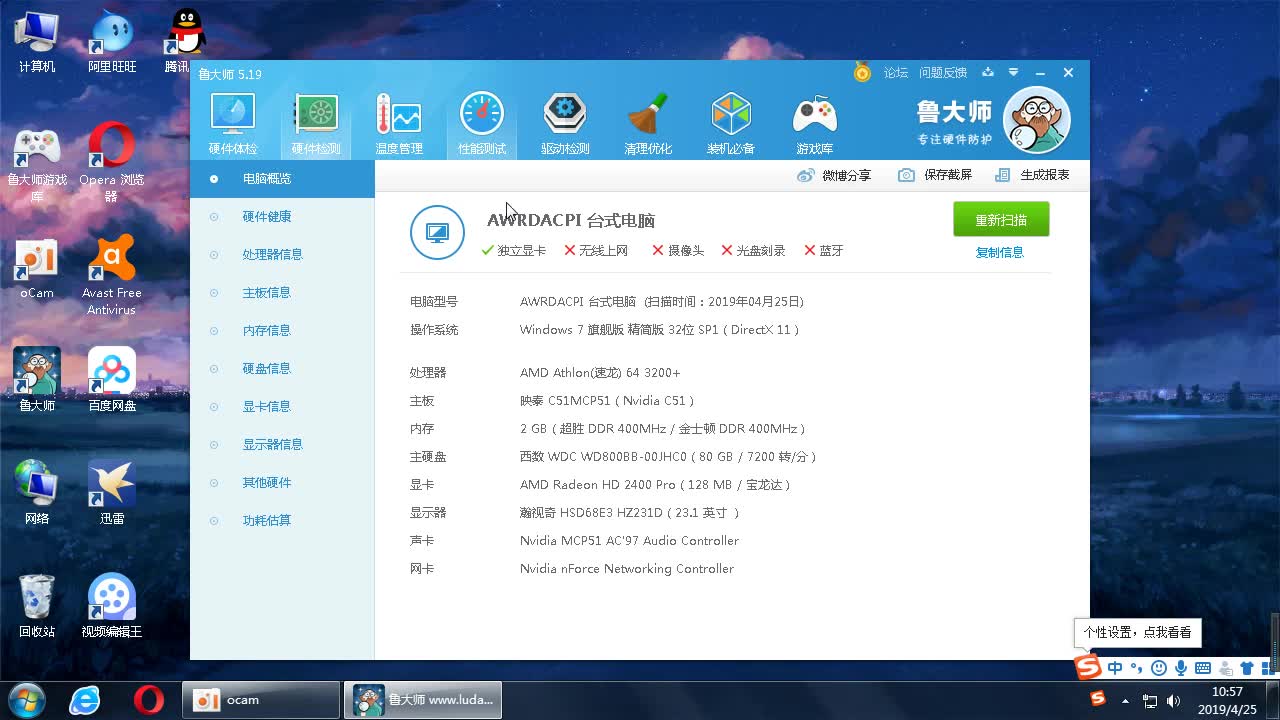This screenshot has width=1280, height=720.
Task: Select 显示器信息 in the sidebar
Action: (x=282, y=445)
